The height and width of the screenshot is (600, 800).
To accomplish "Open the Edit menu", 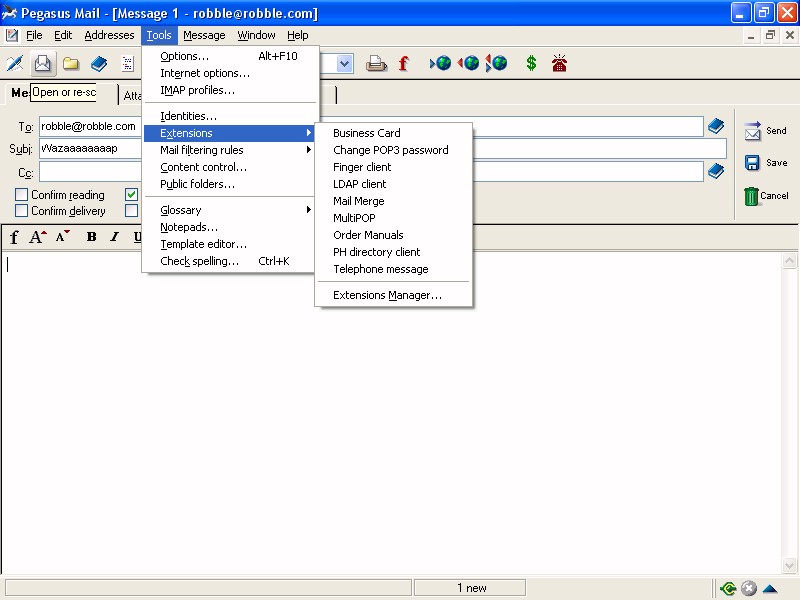I will click(63, 35).
